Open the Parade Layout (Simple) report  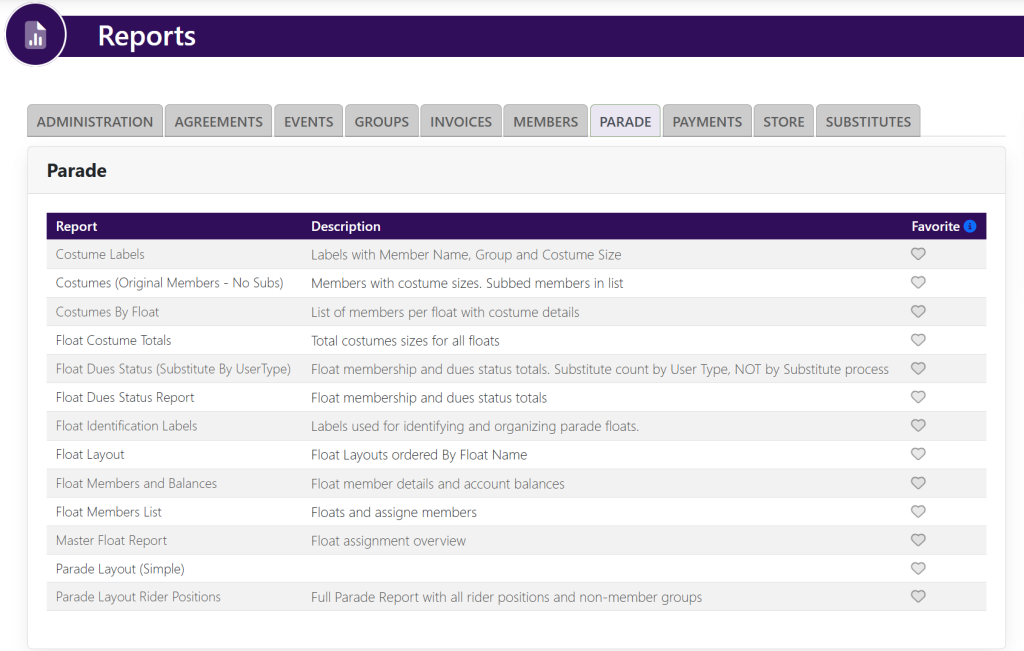pyautogui.click(x=120, y=569)
